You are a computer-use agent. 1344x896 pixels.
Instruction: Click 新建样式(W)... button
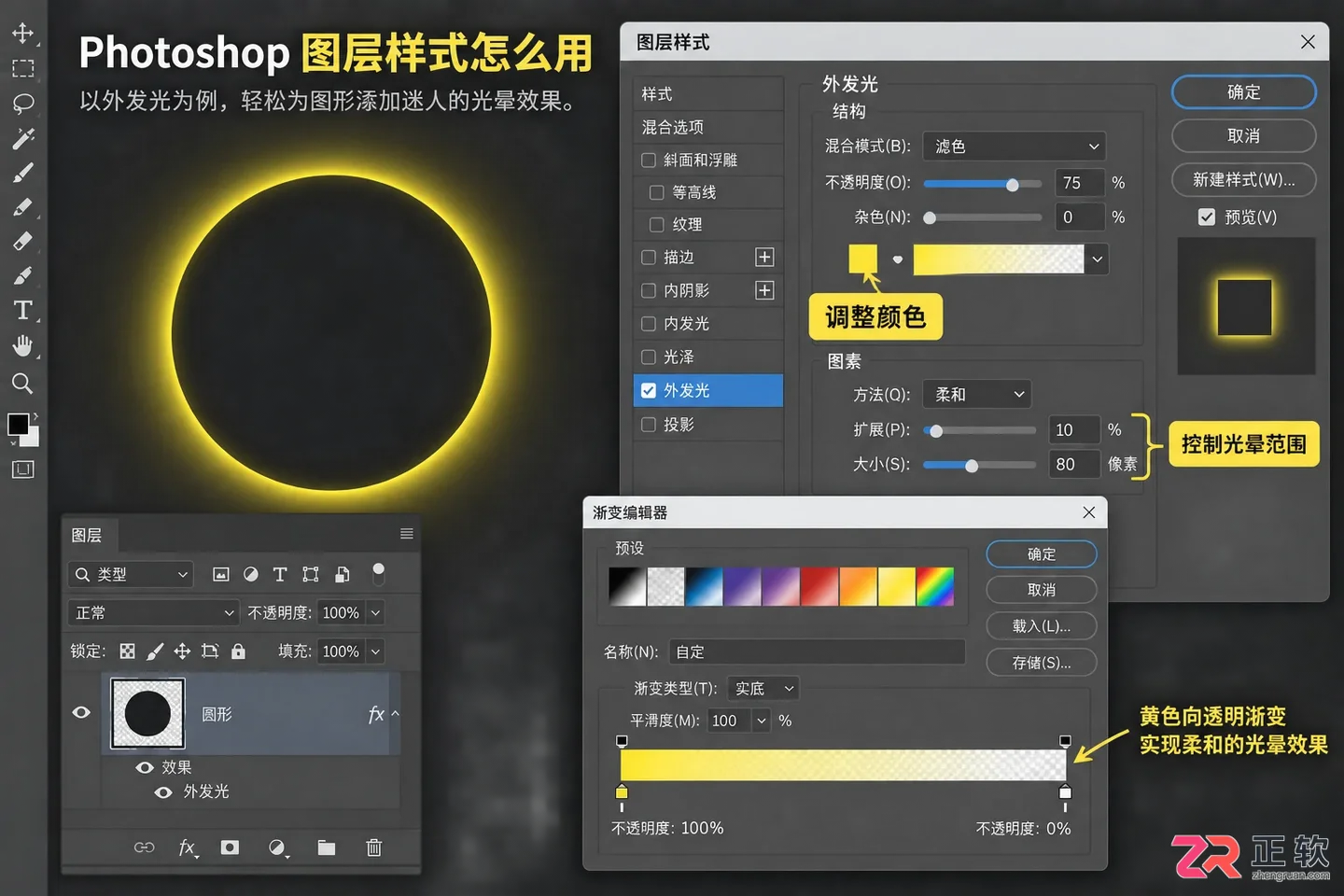tap(1244, 179)
